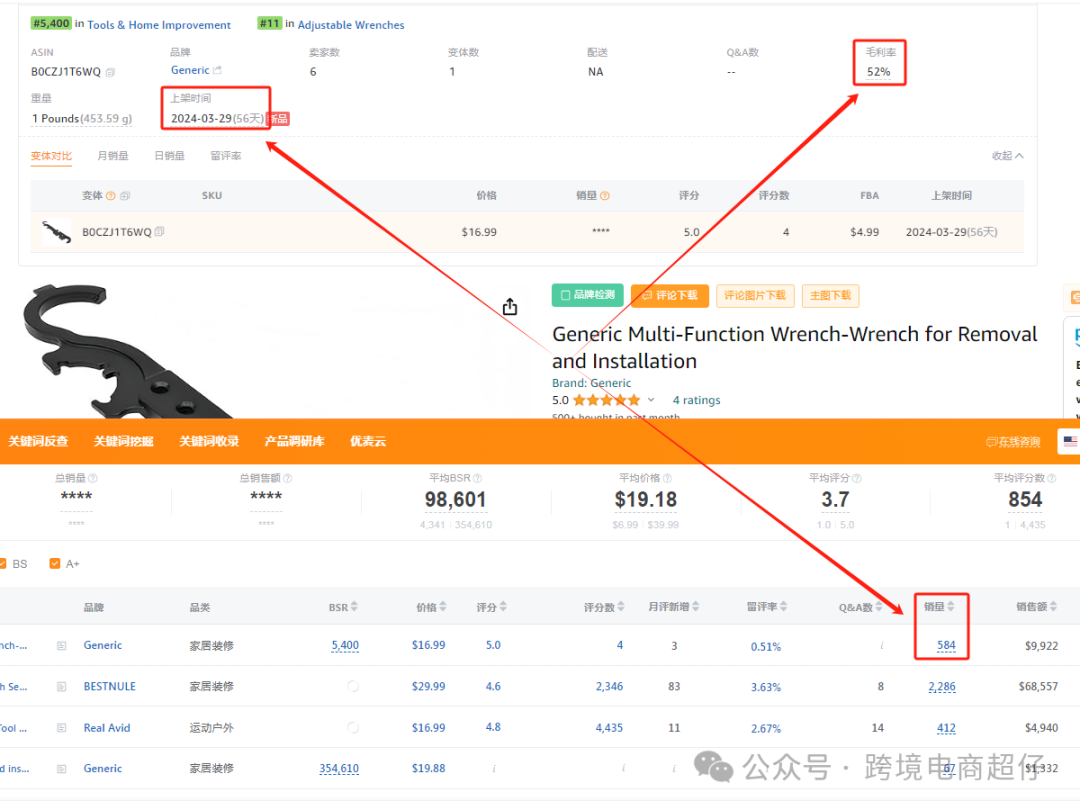
Task: Switch to the 日销量 tab
Action: point(169,156)
